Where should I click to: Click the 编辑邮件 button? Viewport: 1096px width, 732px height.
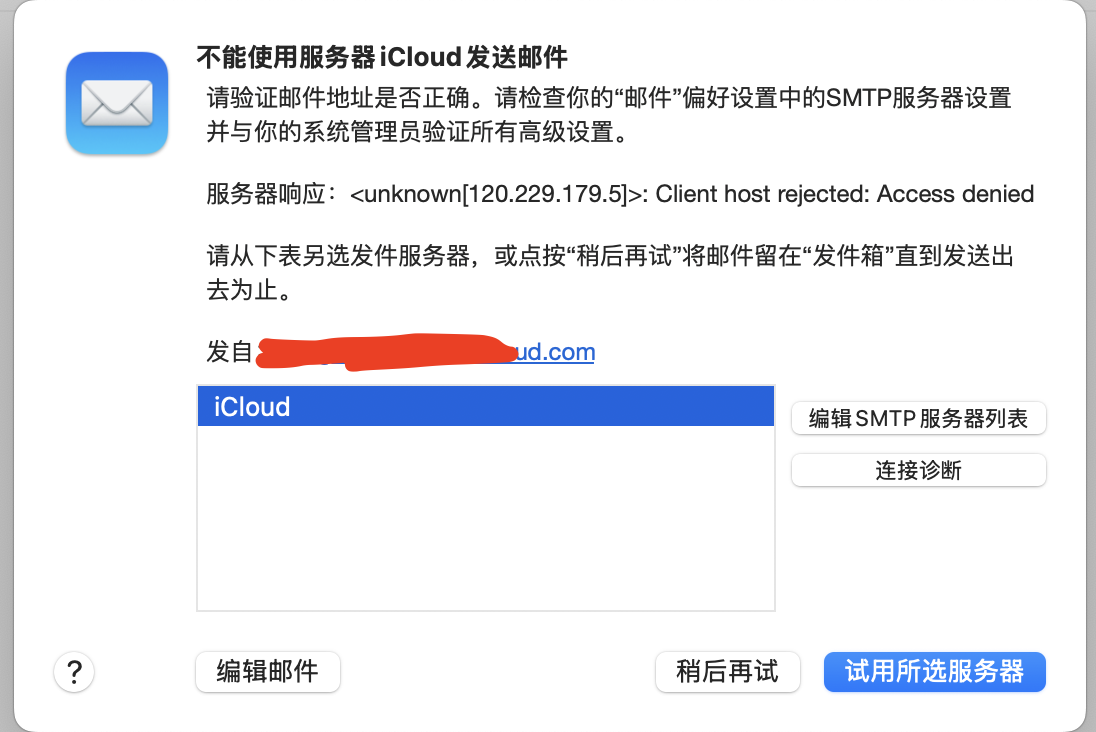268,672
